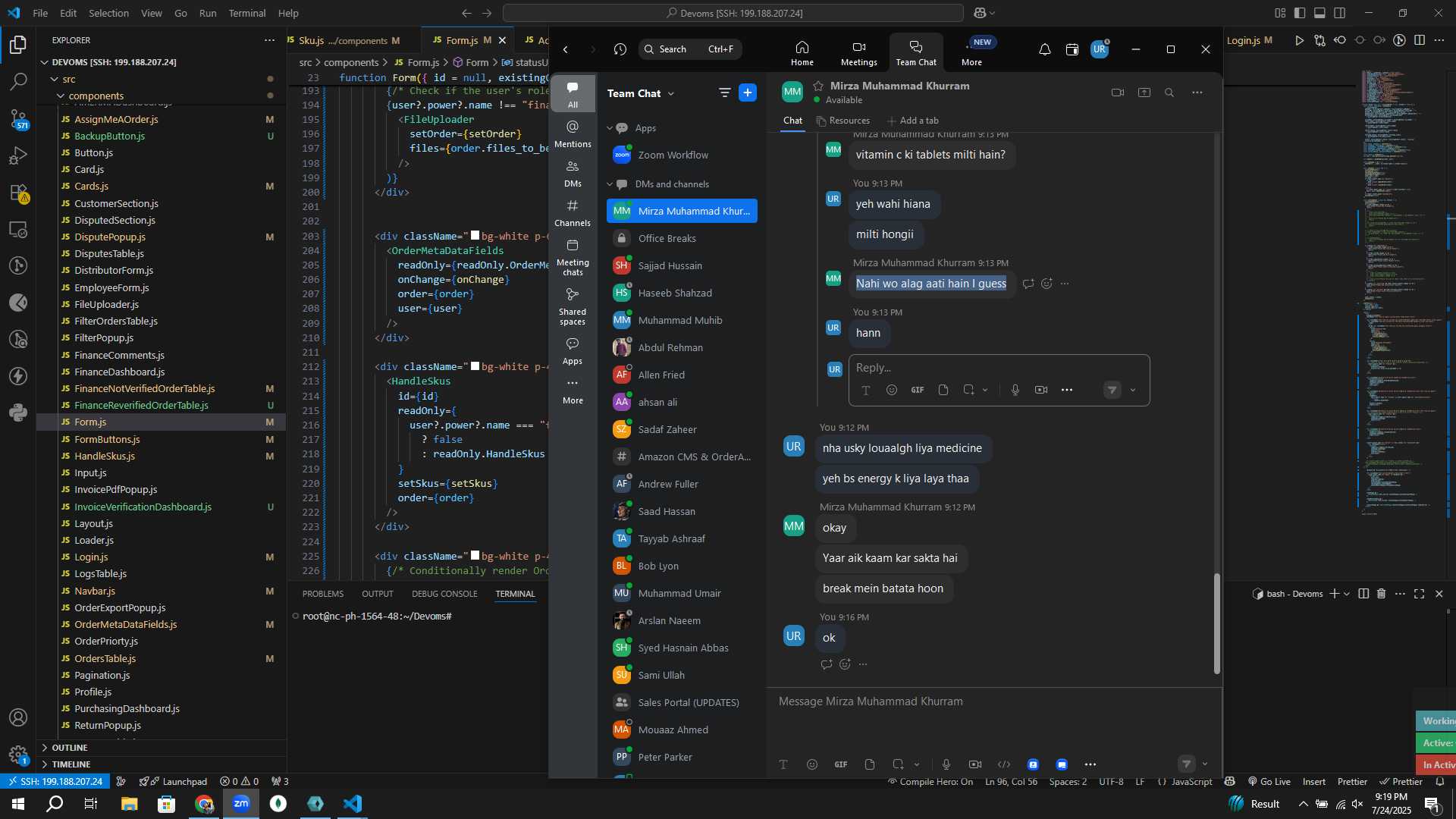The height and width of the screenshot is (819, 1456).
Task: Open Go Live in status bar
Action: click(x=1269, y=782)
